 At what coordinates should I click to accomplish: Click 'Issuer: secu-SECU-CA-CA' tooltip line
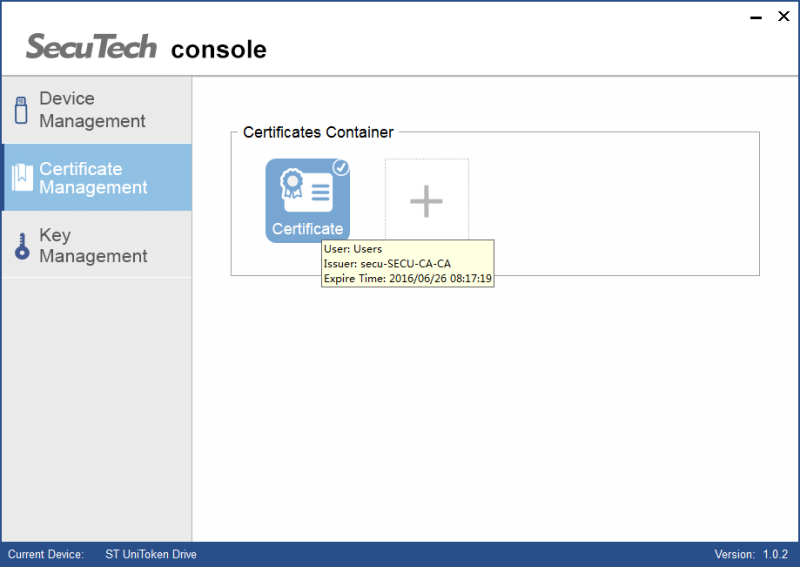(x=387, y=264)
